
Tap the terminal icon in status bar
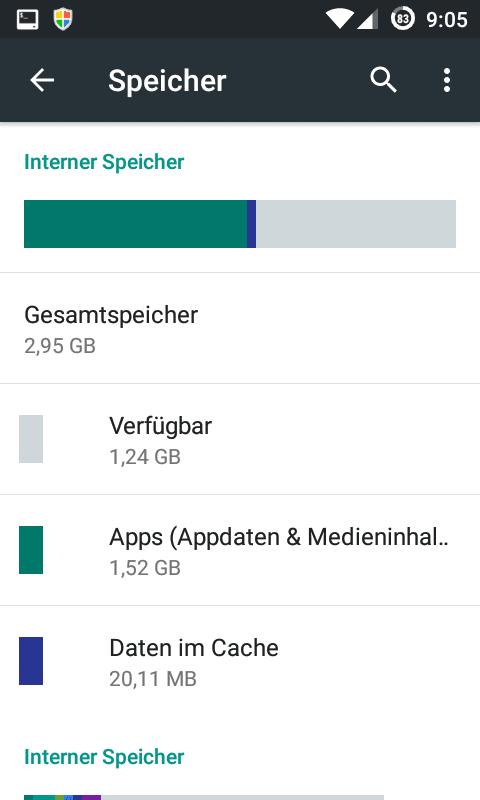point(28,19)
